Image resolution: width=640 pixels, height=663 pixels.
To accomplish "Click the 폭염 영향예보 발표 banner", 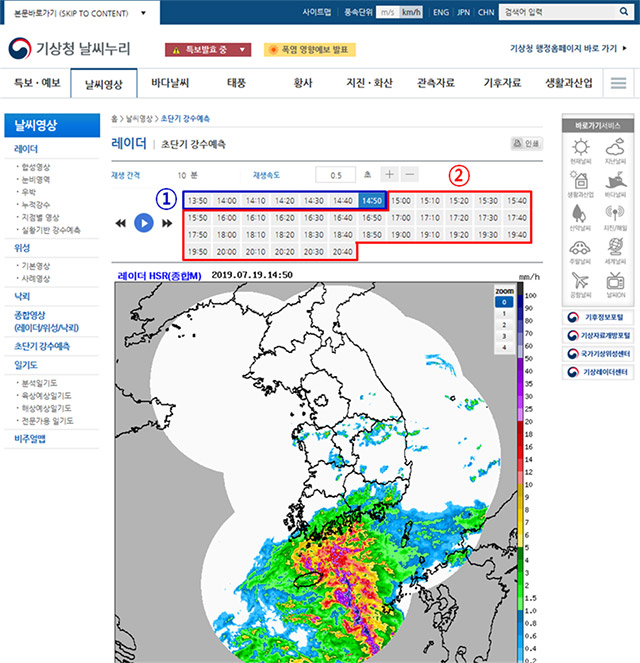I will click(x=310, y=49).
